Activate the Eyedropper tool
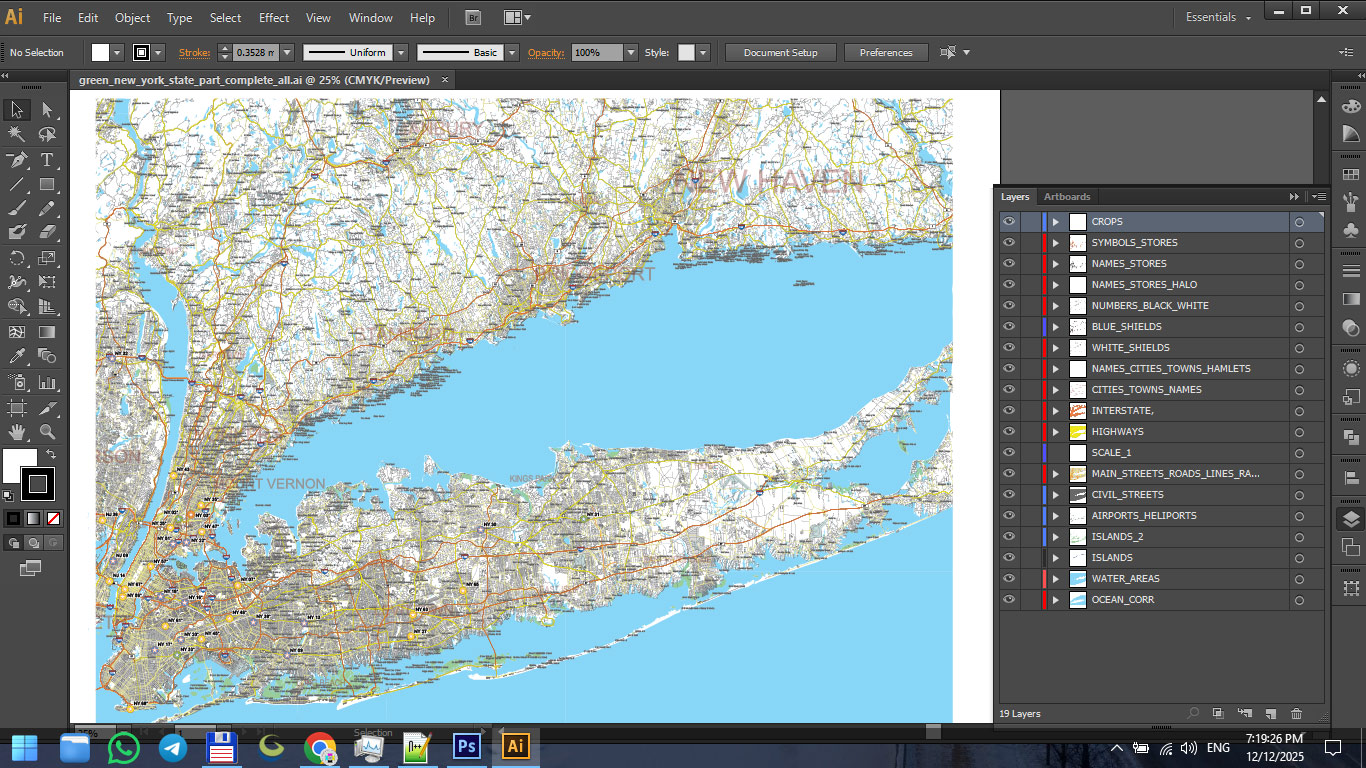Screen dimensions: 1366x768 click(17, 356)
